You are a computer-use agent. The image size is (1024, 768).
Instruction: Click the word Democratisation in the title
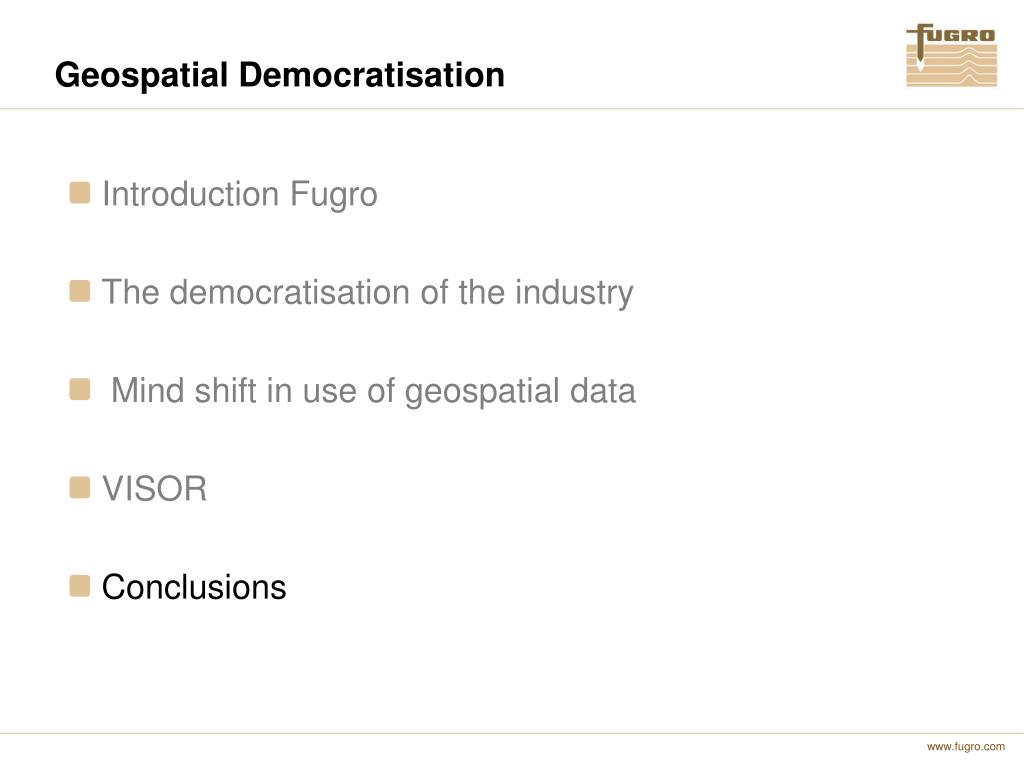point(372,74)
